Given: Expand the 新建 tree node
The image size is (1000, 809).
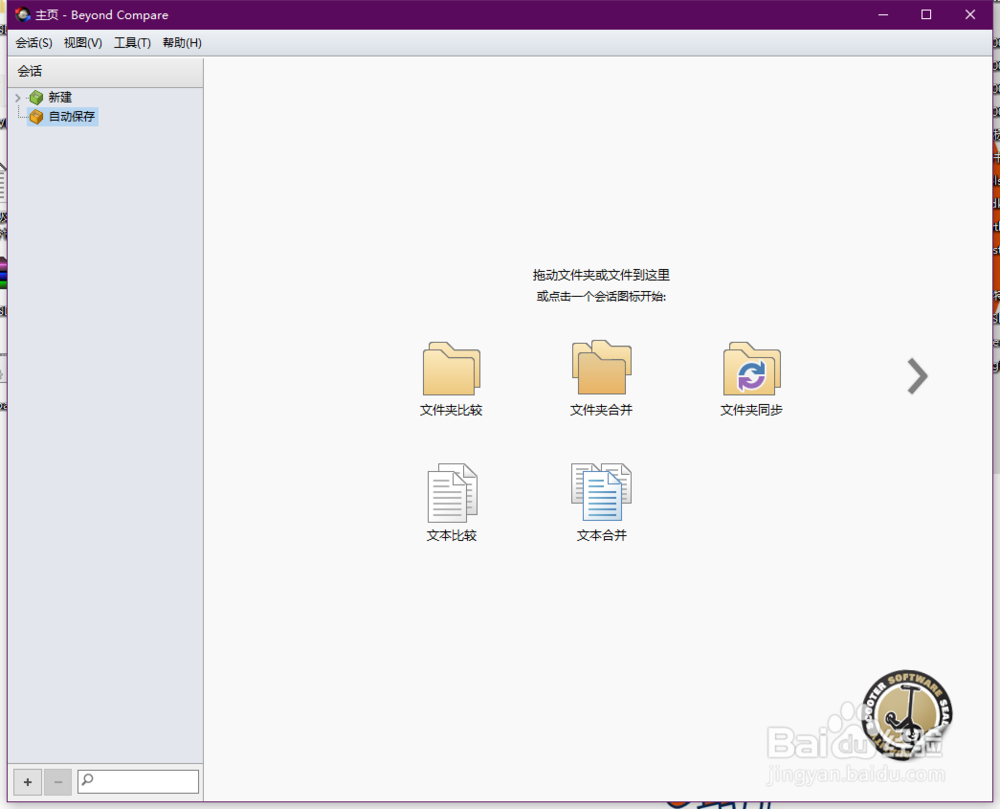Looking at the screenshot, I should tap(18, 98).
